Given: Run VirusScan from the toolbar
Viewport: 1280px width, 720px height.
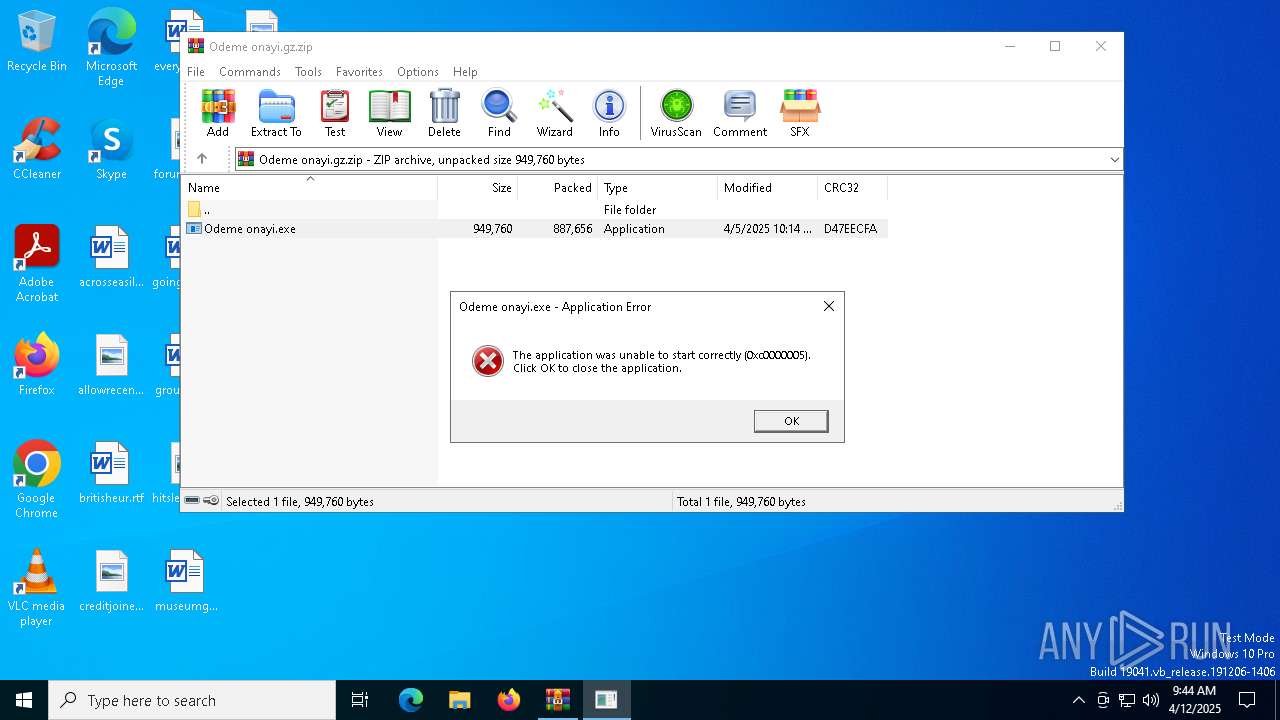Looking at the screenshot, I should [676, 113].
